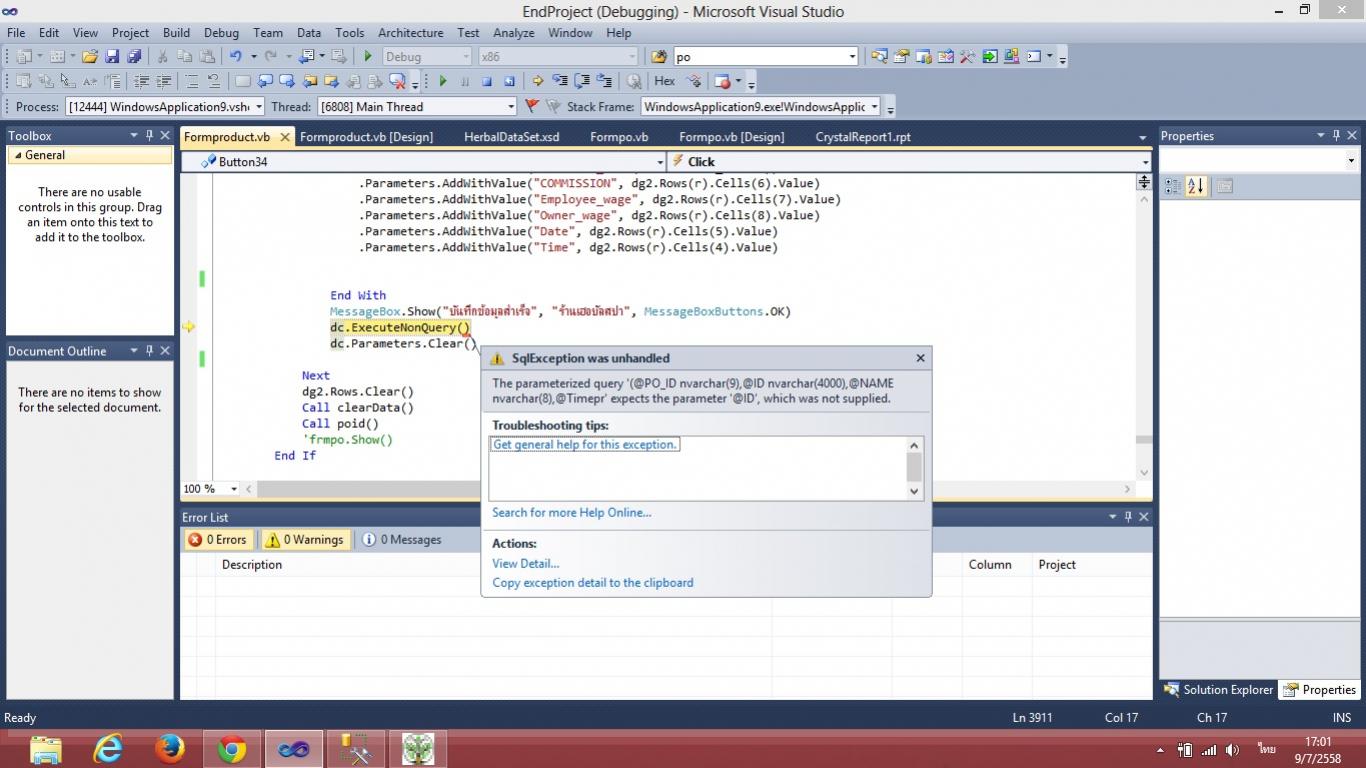Click the Save floppy disk icon

tap(112, 57)
